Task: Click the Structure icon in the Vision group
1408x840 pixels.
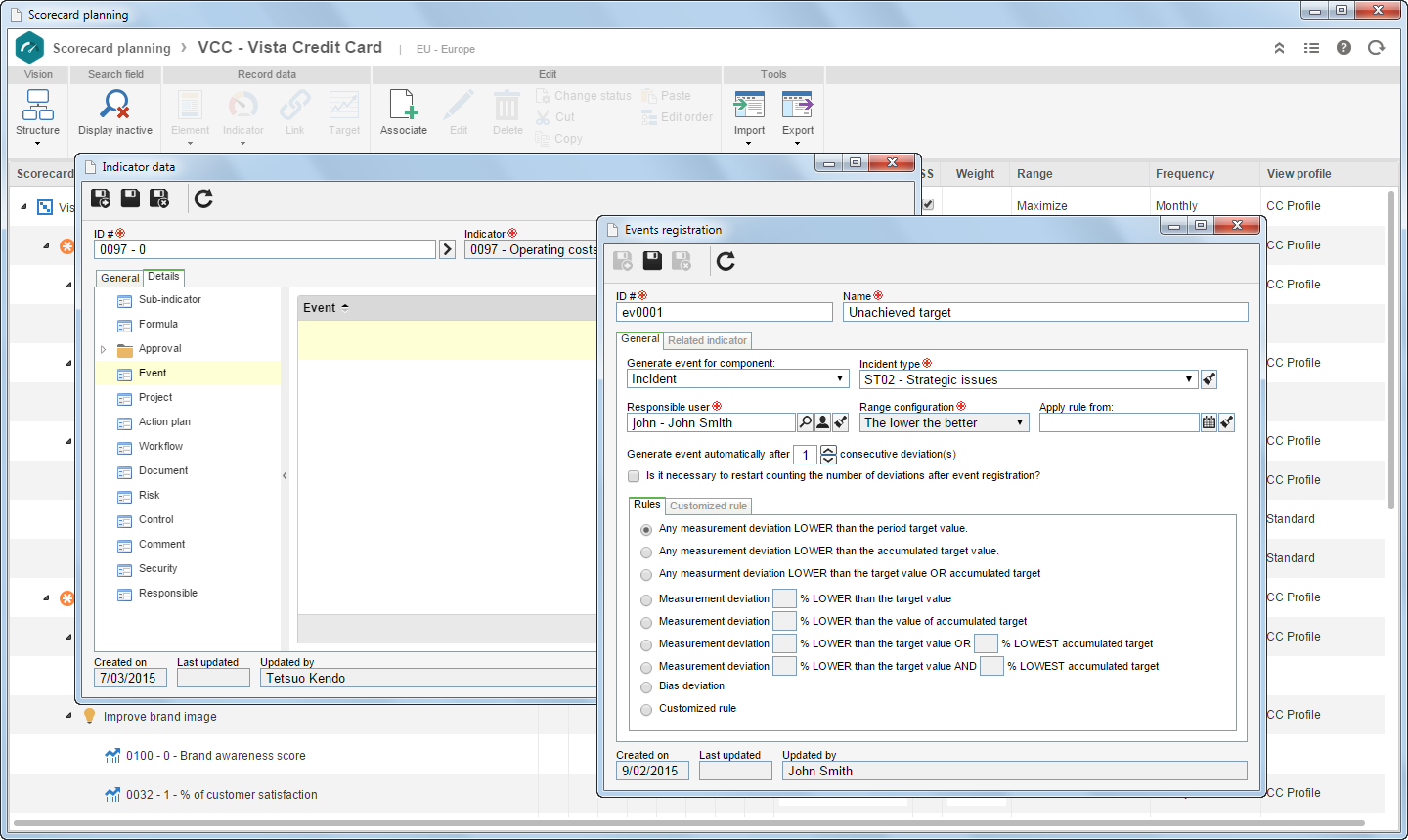Action: (x=38, y=104)
